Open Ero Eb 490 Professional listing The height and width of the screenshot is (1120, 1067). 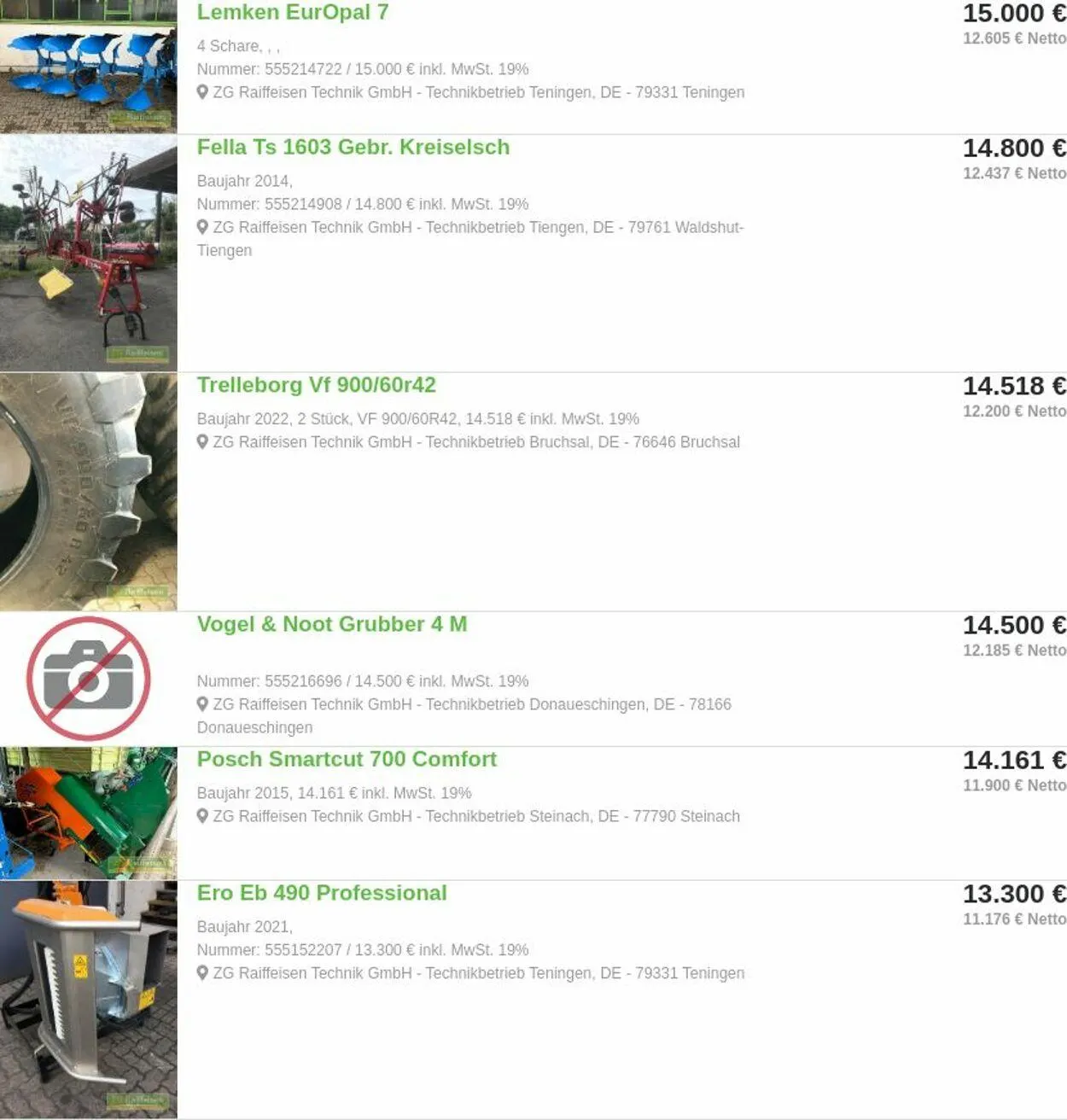pyautogui.click(x=322, y=893)
